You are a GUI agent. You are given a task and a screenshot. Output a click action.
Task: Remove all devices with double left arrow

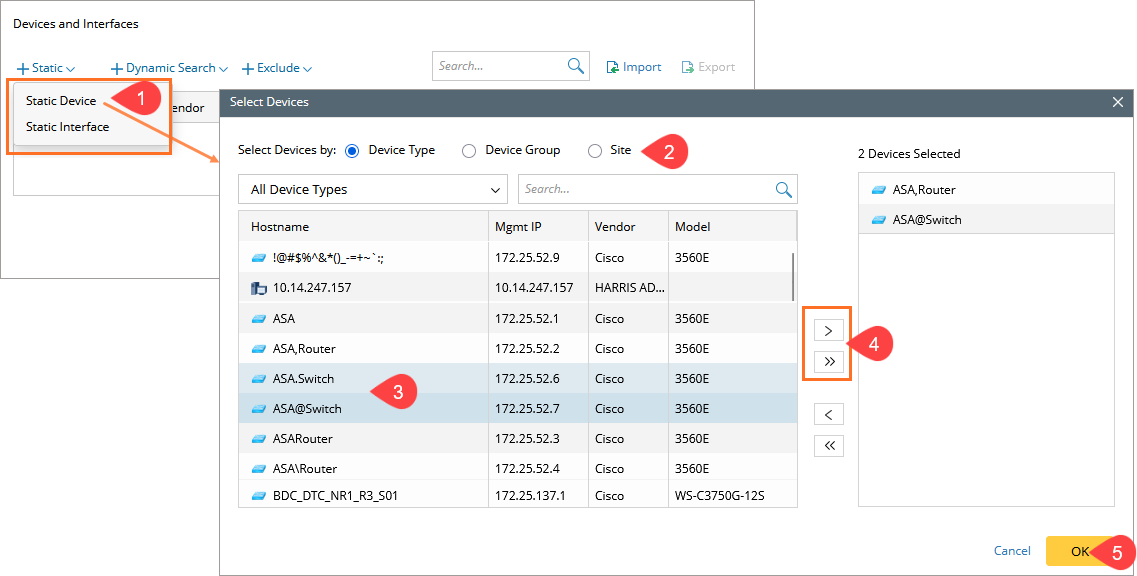coord(828,446)
